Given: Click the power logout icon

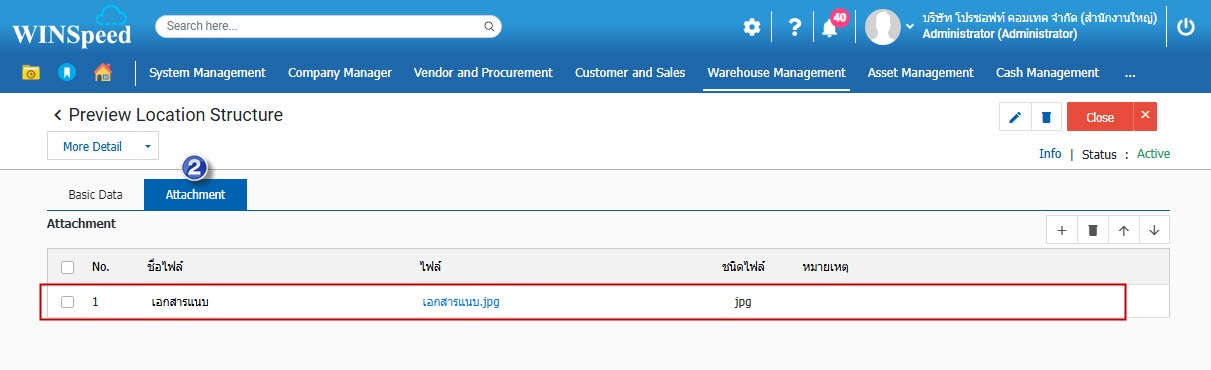Looking at the screenshot, I should tap(1186, 27).
